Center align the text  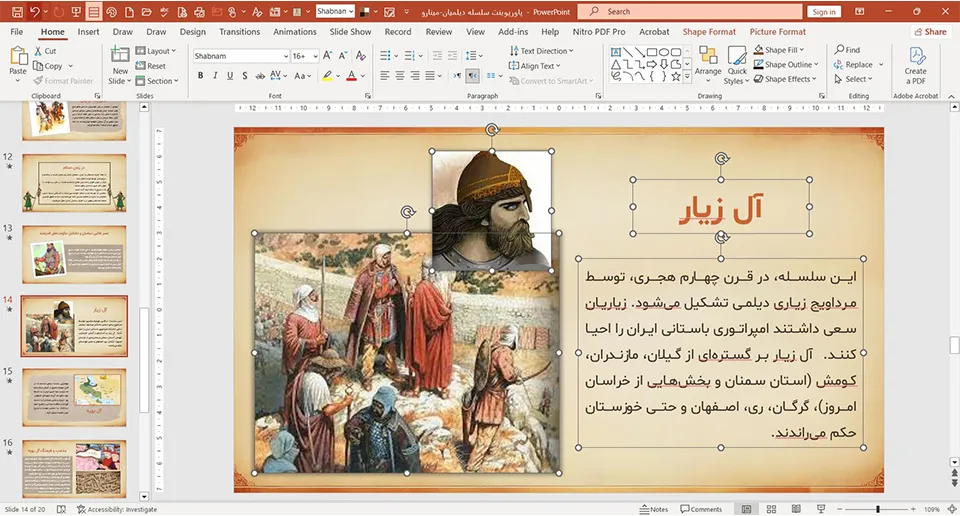click(x=400, y=76)
